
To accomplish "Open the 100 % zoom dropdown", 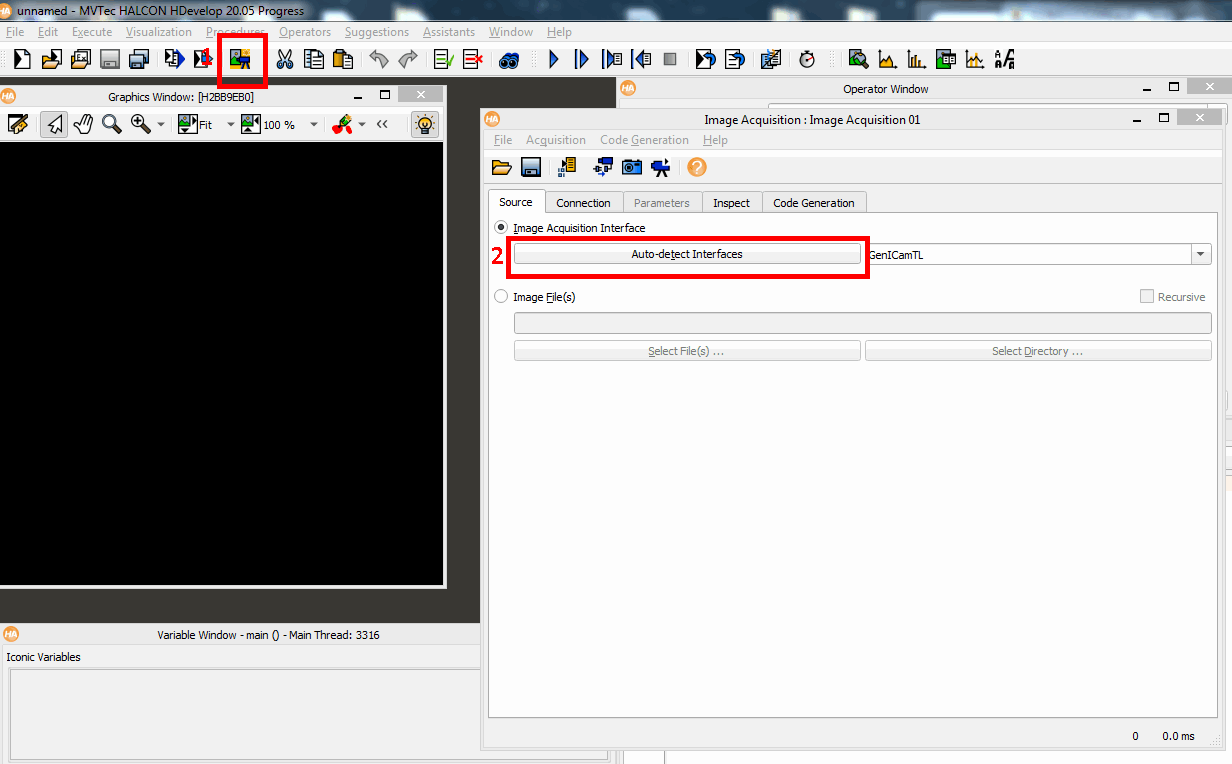I will [313, 125].
